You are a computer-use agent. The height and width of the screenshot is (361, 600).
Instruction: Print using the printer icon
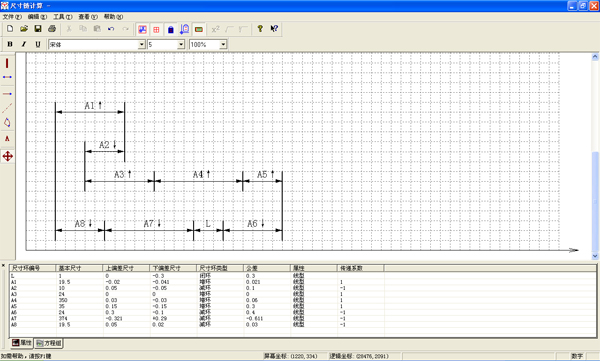(x=52, y=29)
